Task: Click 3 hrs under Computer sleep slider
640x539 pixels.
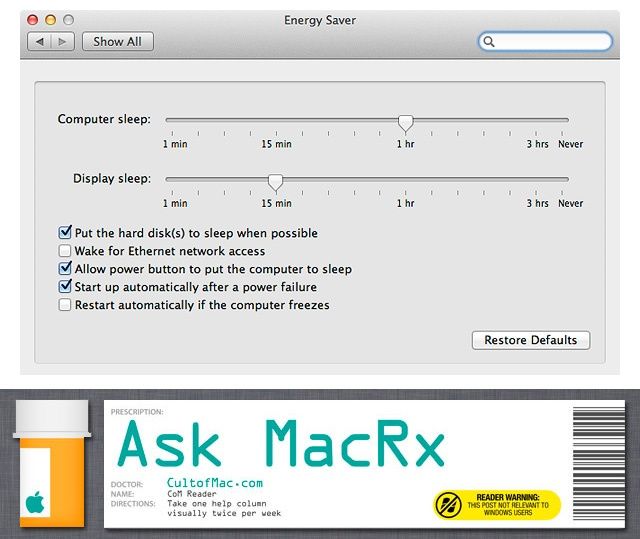Action: (x=537, y=144)
